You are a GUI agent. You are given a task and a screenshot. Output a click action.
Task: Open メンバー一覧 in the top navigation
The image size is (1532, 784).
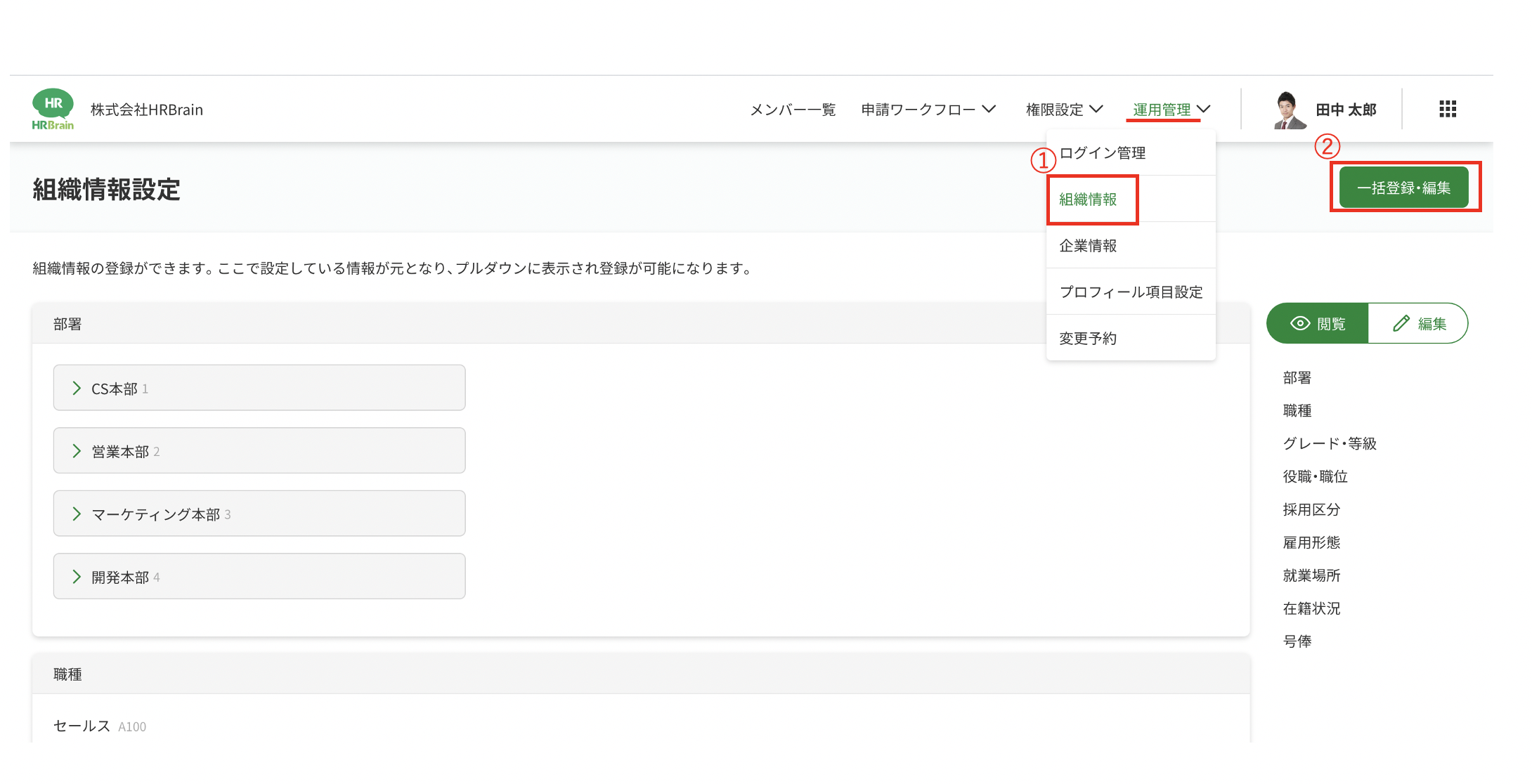click(793, 110)
